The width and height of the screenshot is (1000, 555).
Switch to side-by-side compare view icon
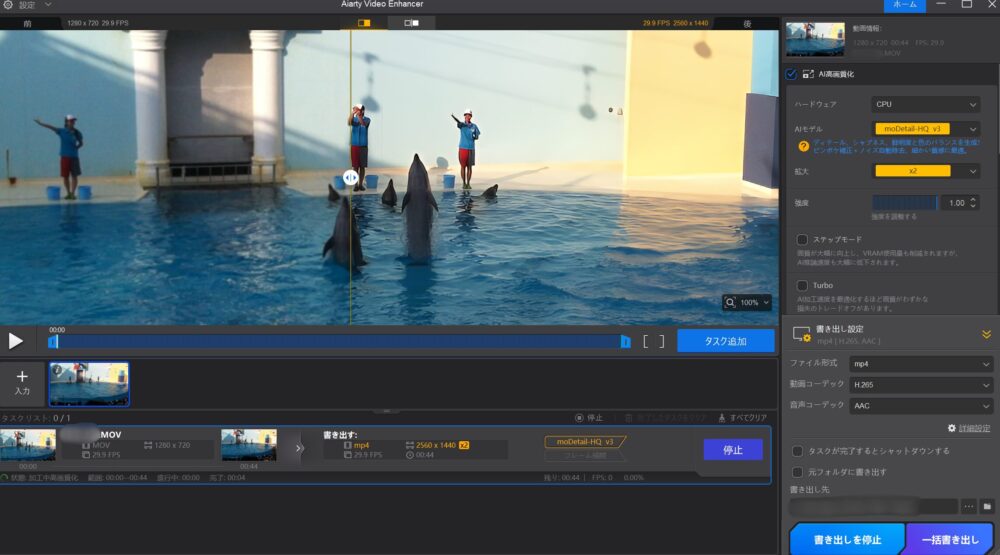click(x=411, y=22)
